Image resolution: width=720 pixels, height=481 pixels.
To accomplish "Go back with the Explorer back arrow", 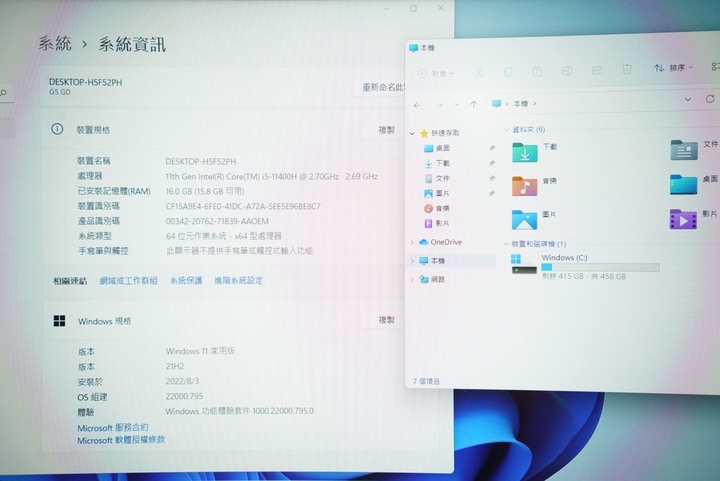I will [x=417, y=106].
